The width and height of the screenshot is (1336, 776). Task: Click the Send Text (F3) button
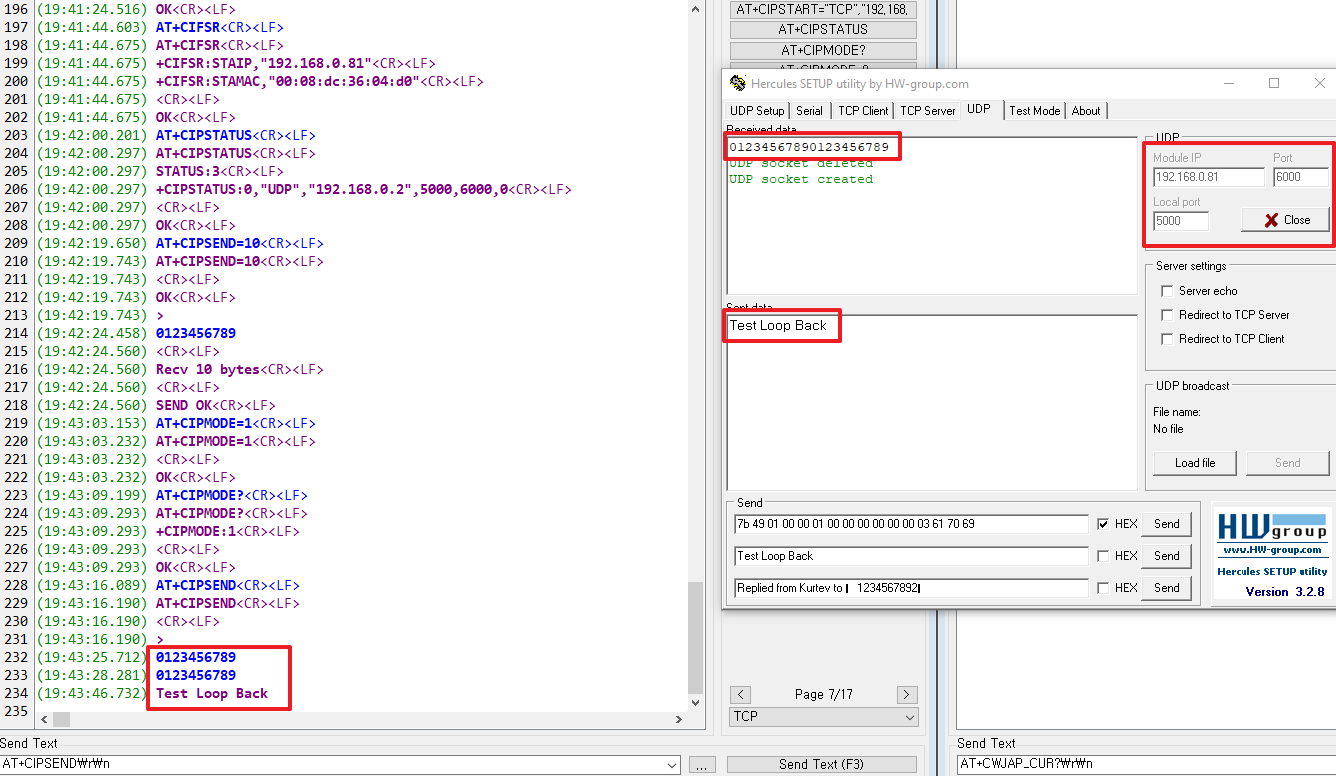821,765
